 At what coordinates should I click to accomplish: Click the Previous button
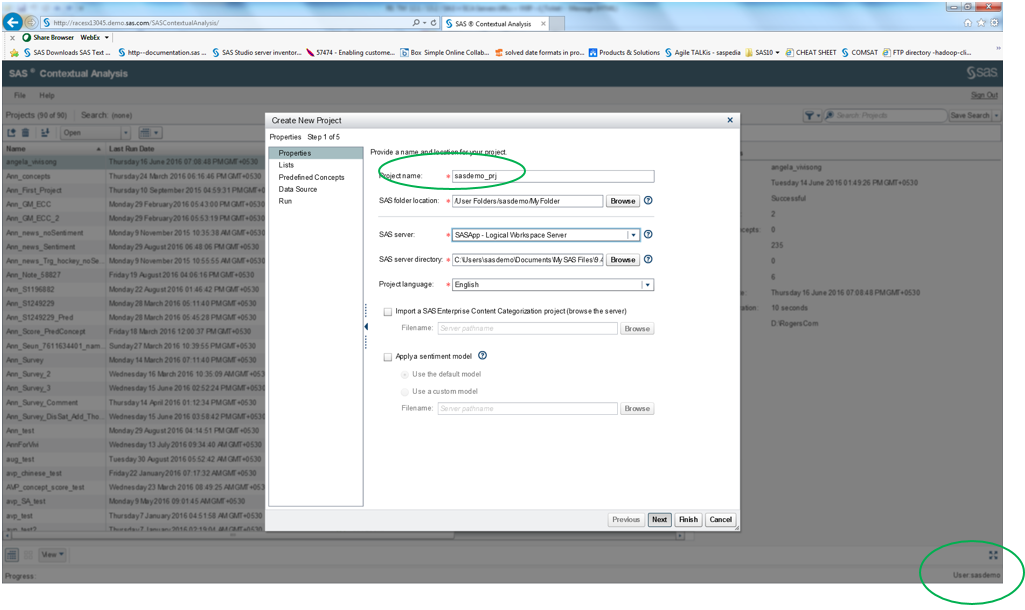(626, 520)
